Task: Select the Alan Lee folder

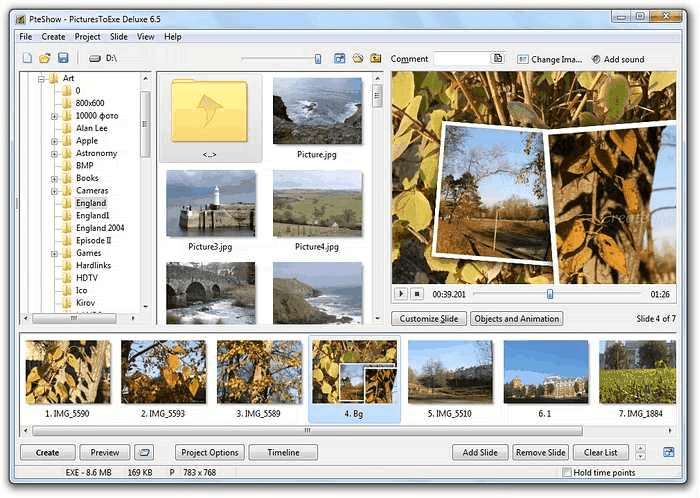Action: pyautogui.click(x=92, y=128)
